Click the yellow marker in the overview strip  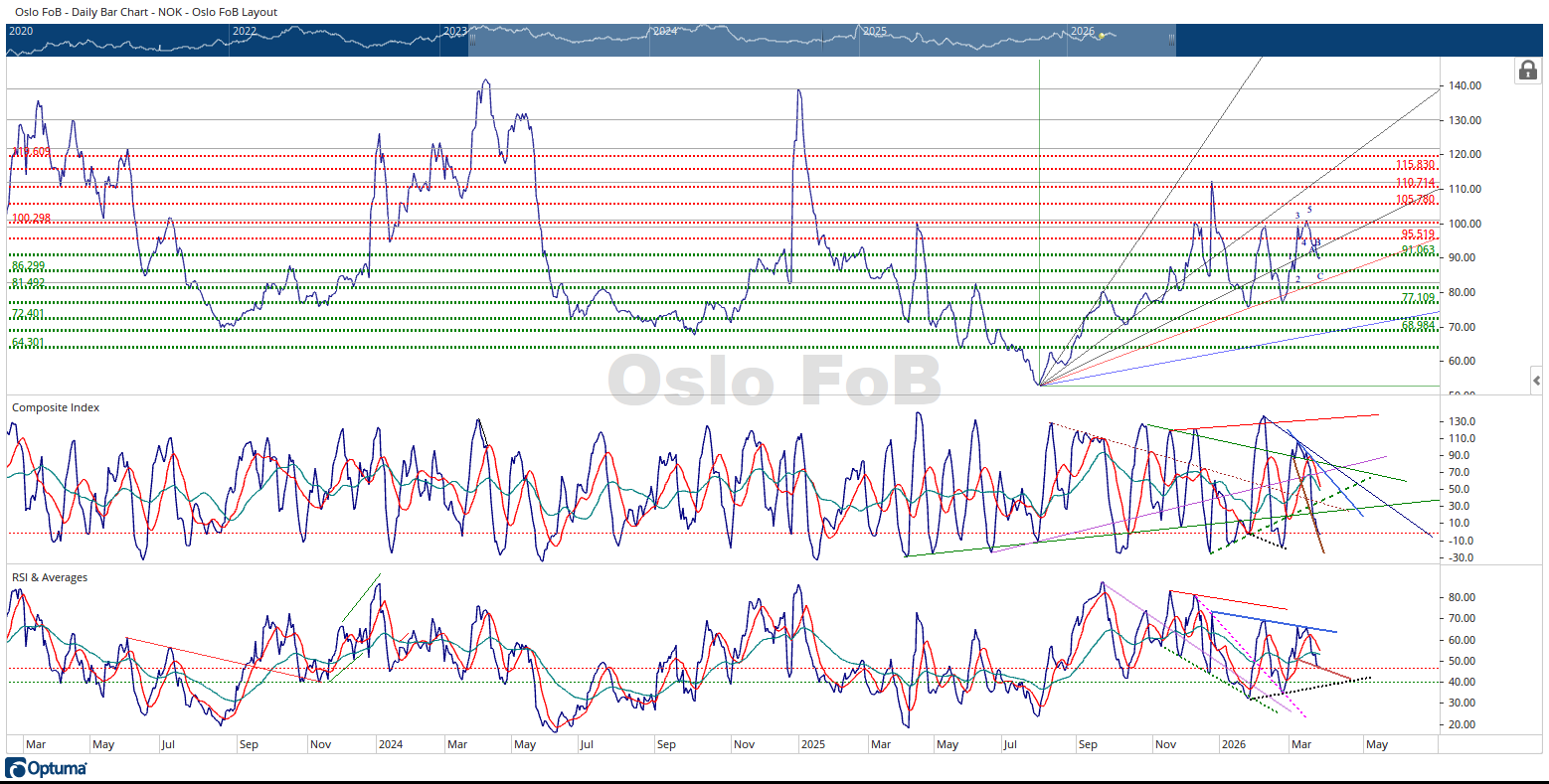click(1102, 36)
